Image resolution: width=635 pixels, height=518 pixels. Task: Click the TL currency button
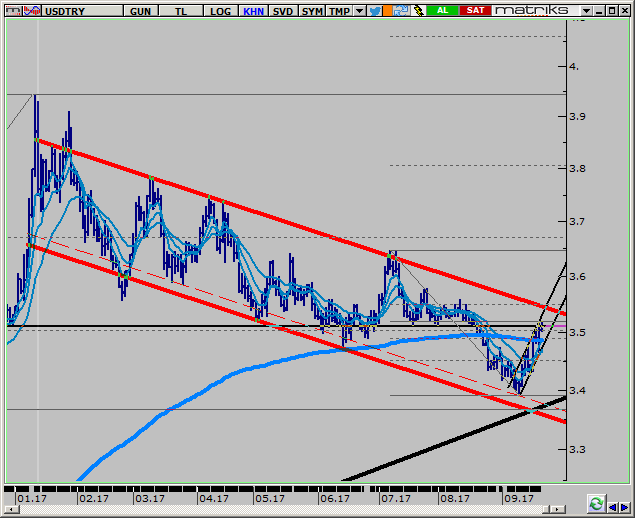[x=181, y=11]
